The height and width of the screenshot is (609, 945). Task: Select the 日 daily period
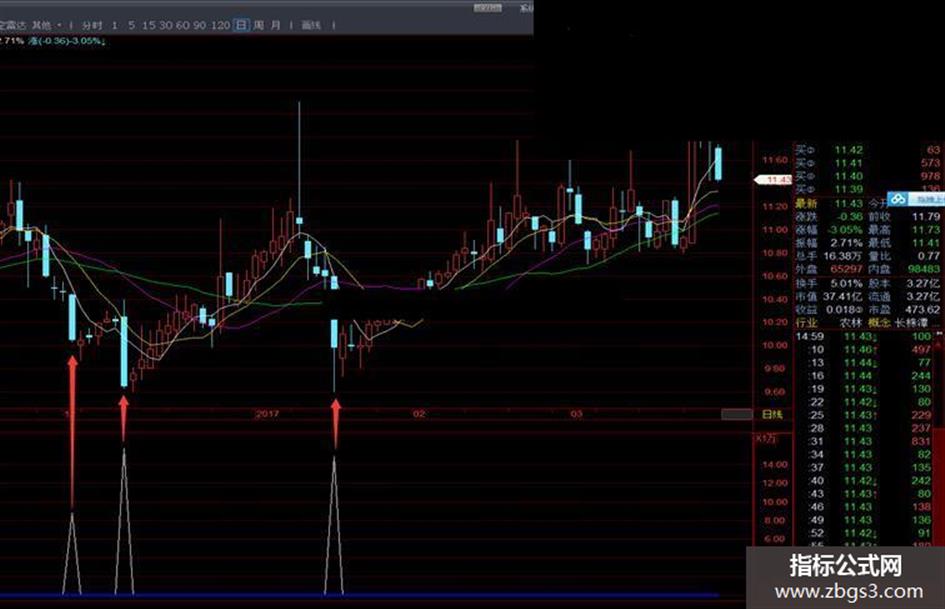[x=241, y=25]
